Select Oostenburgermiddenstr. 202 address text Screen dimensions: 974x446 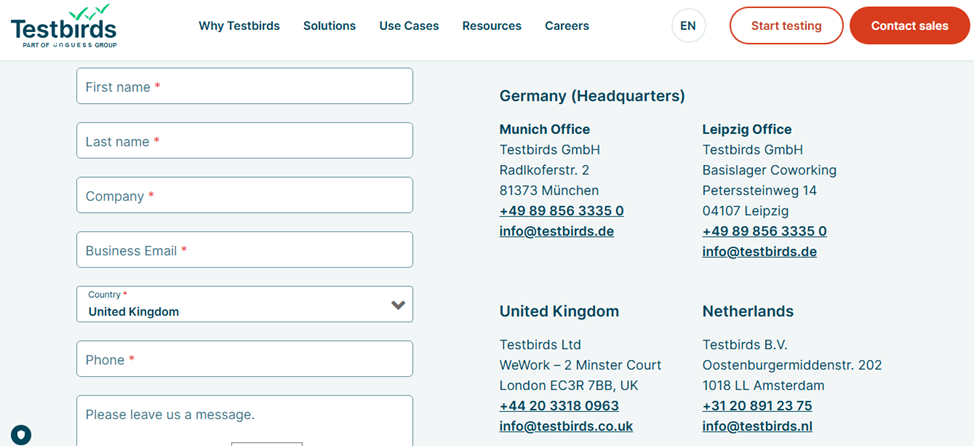tap(792, 365)
